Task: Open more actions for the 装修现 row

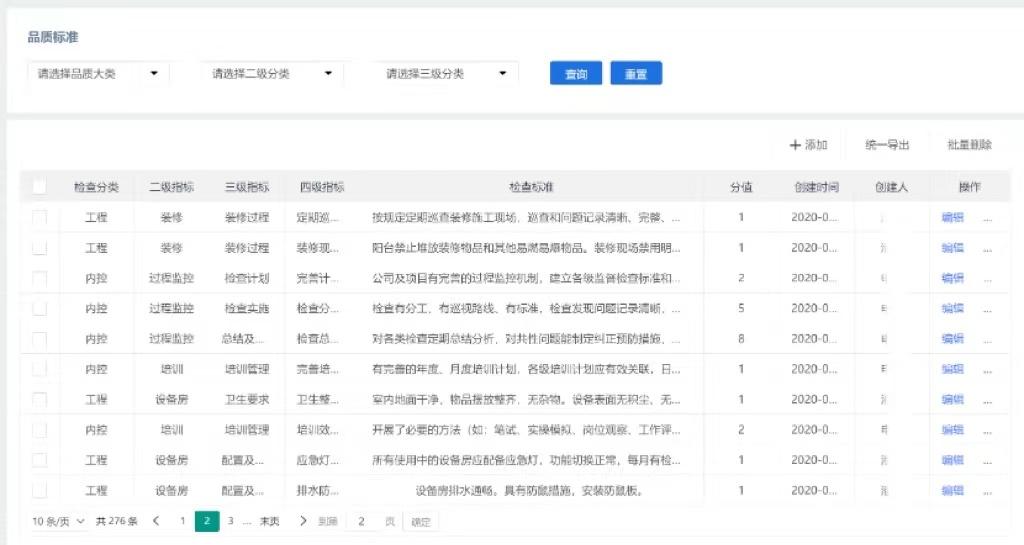Action: pos(987,249)
